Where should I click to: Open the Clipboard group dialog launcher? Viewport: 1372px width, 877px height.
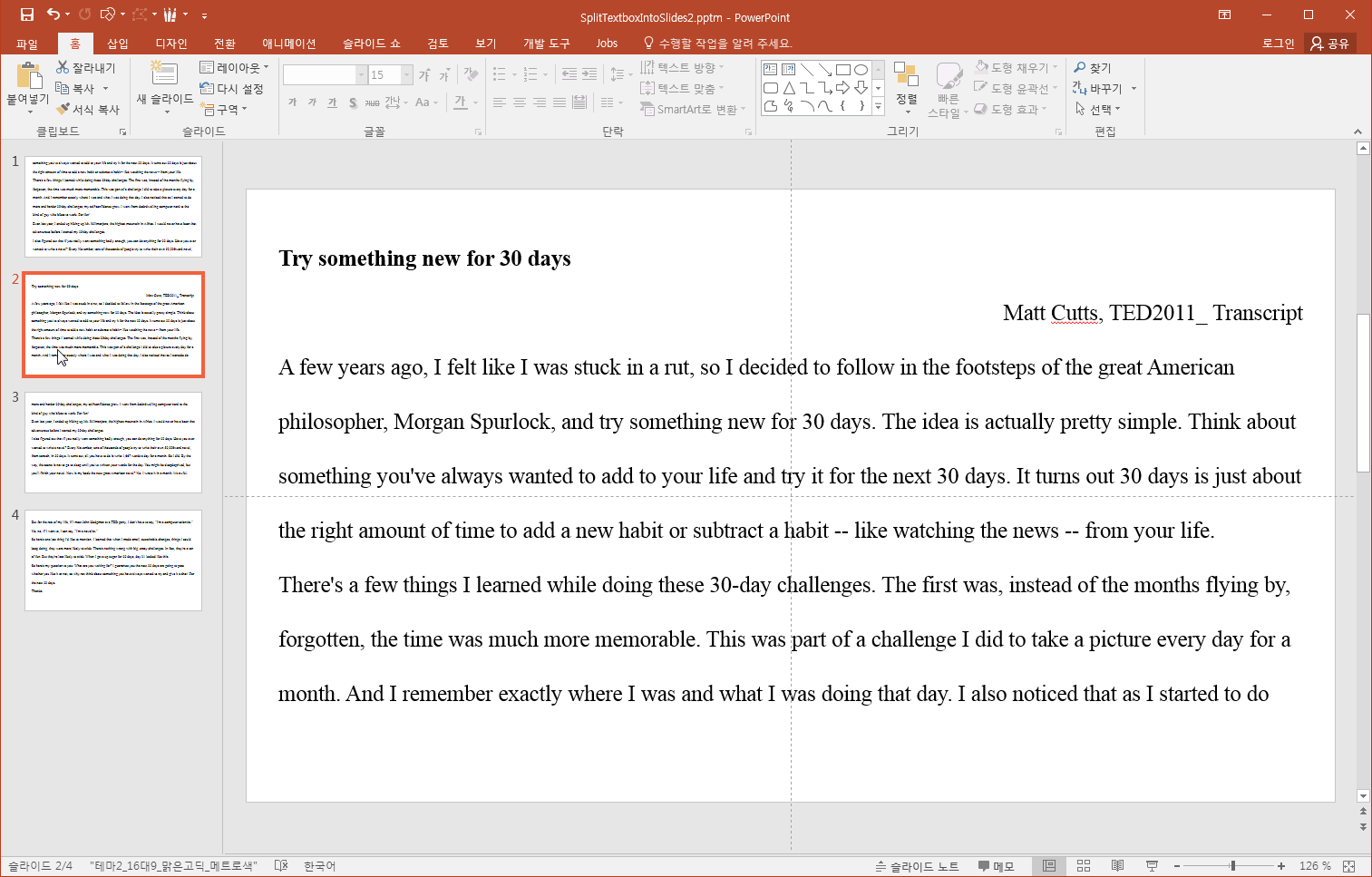tap(122, 132)
